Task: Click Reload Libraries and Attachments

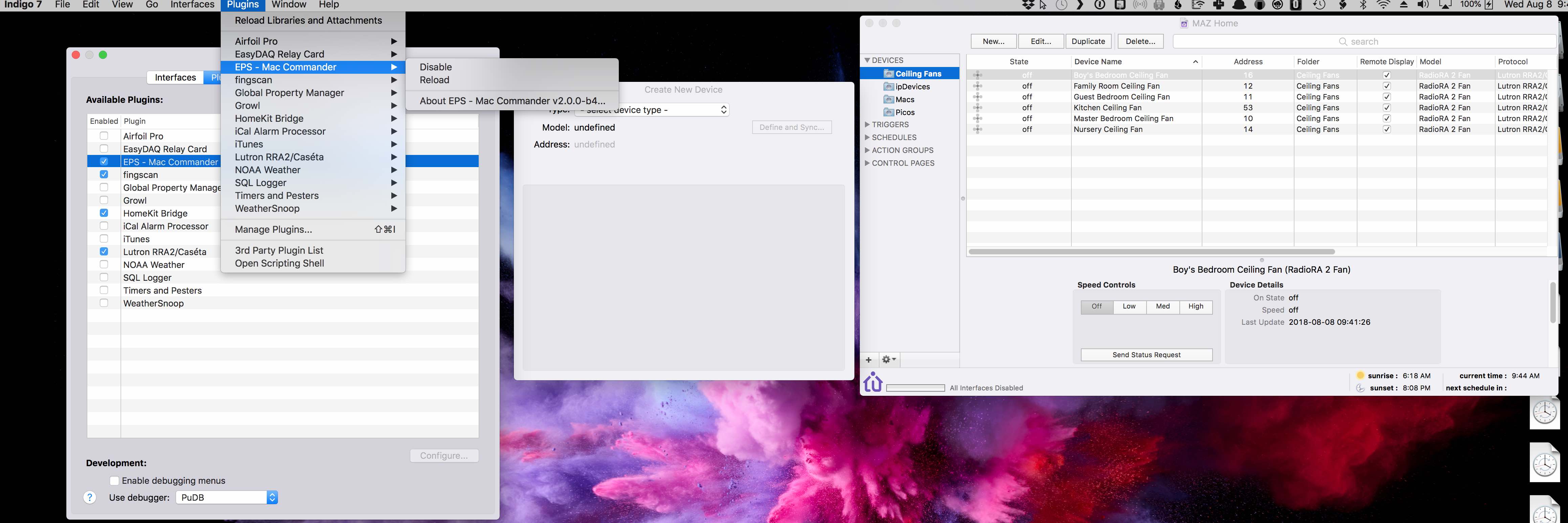Action: pyautogui.click(x=313, y=21)
